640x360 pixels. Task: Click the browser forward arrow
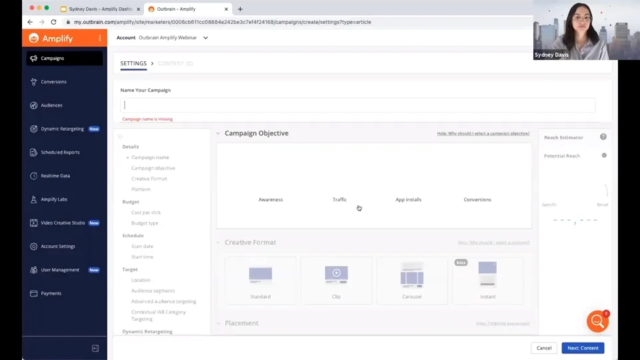pos(42,22)
